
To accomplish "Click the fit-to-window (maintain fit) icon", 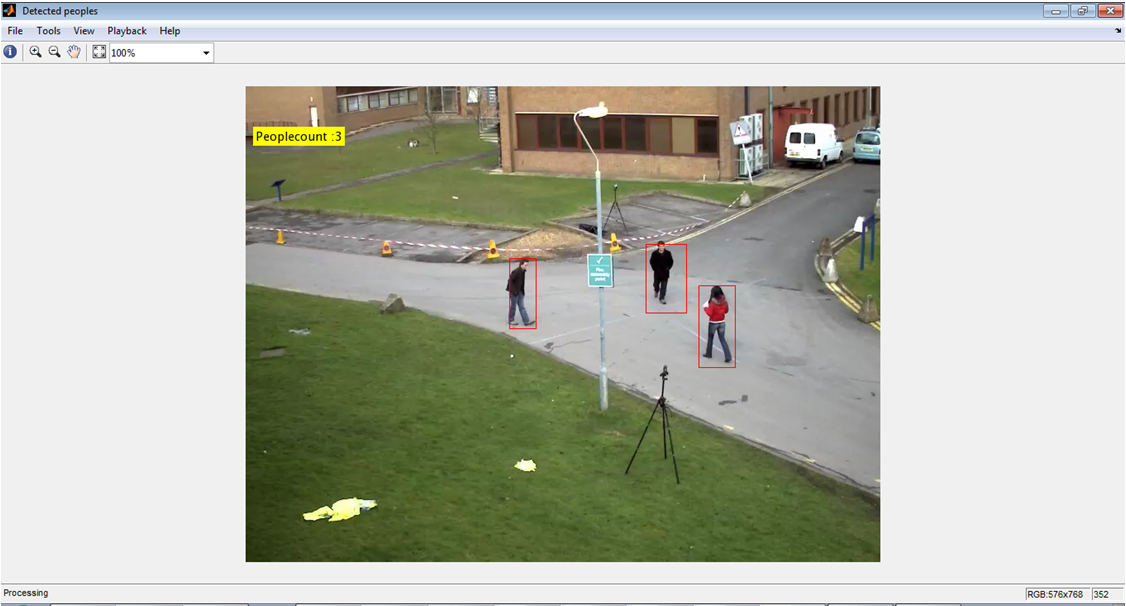I will tap(99, 52).
